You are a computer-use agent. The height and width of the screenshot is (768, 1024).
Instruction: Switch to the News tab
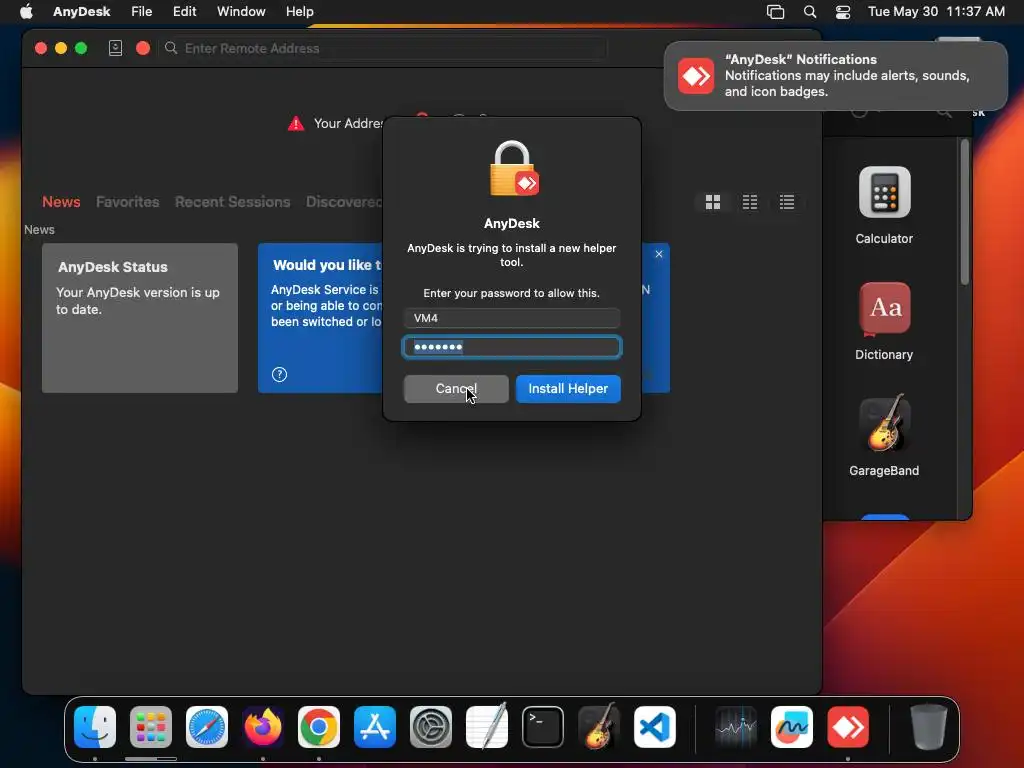tap(61, 202)
